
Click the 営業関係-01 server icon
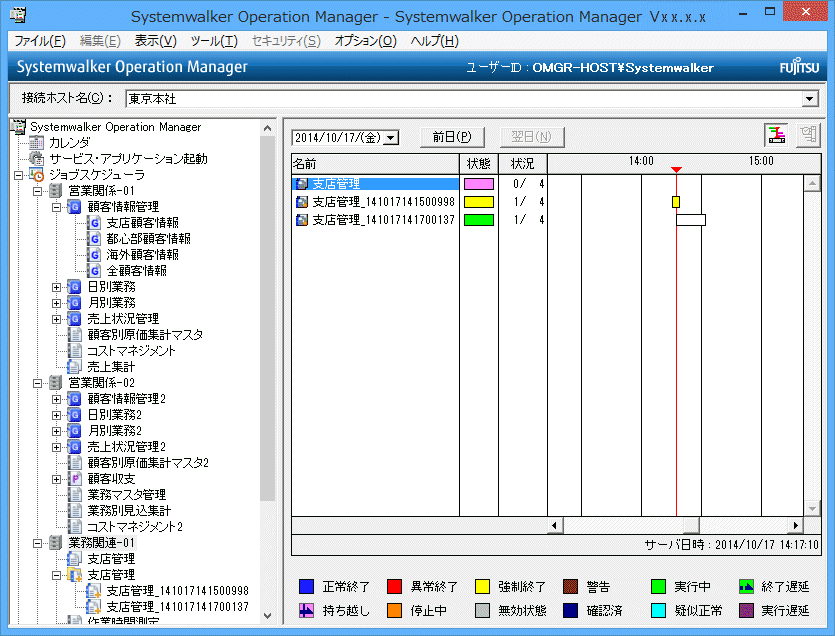(55, 191)
